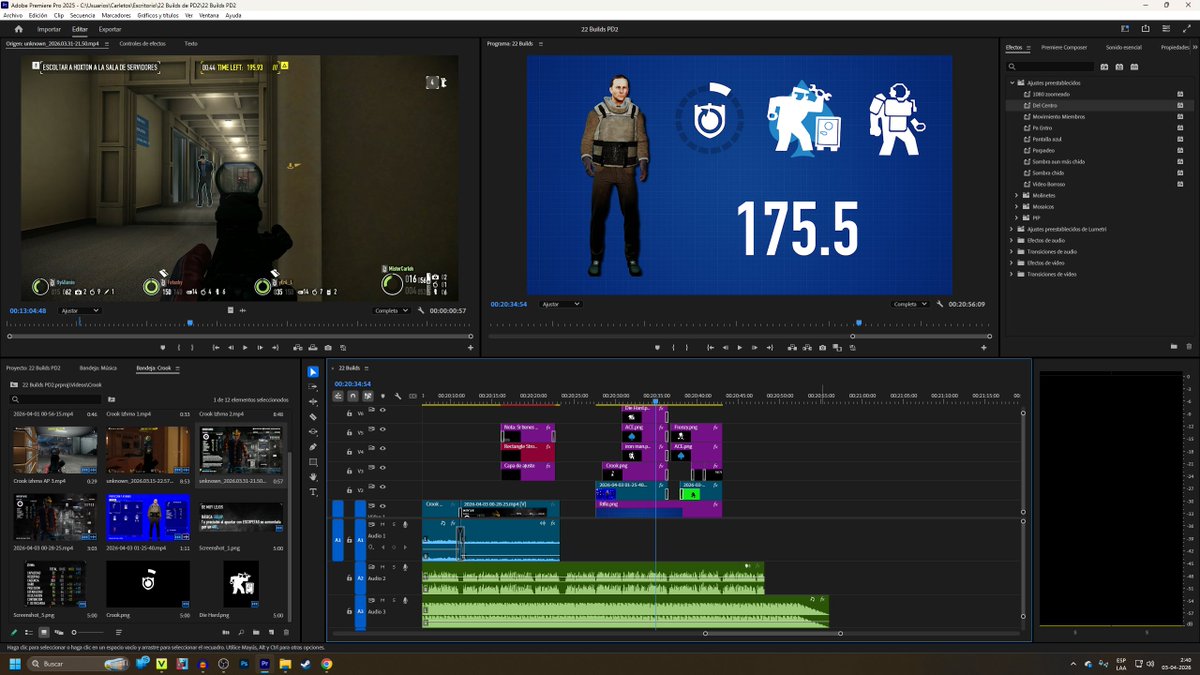Toggle insert sequences as nests option

click(338, 396)
